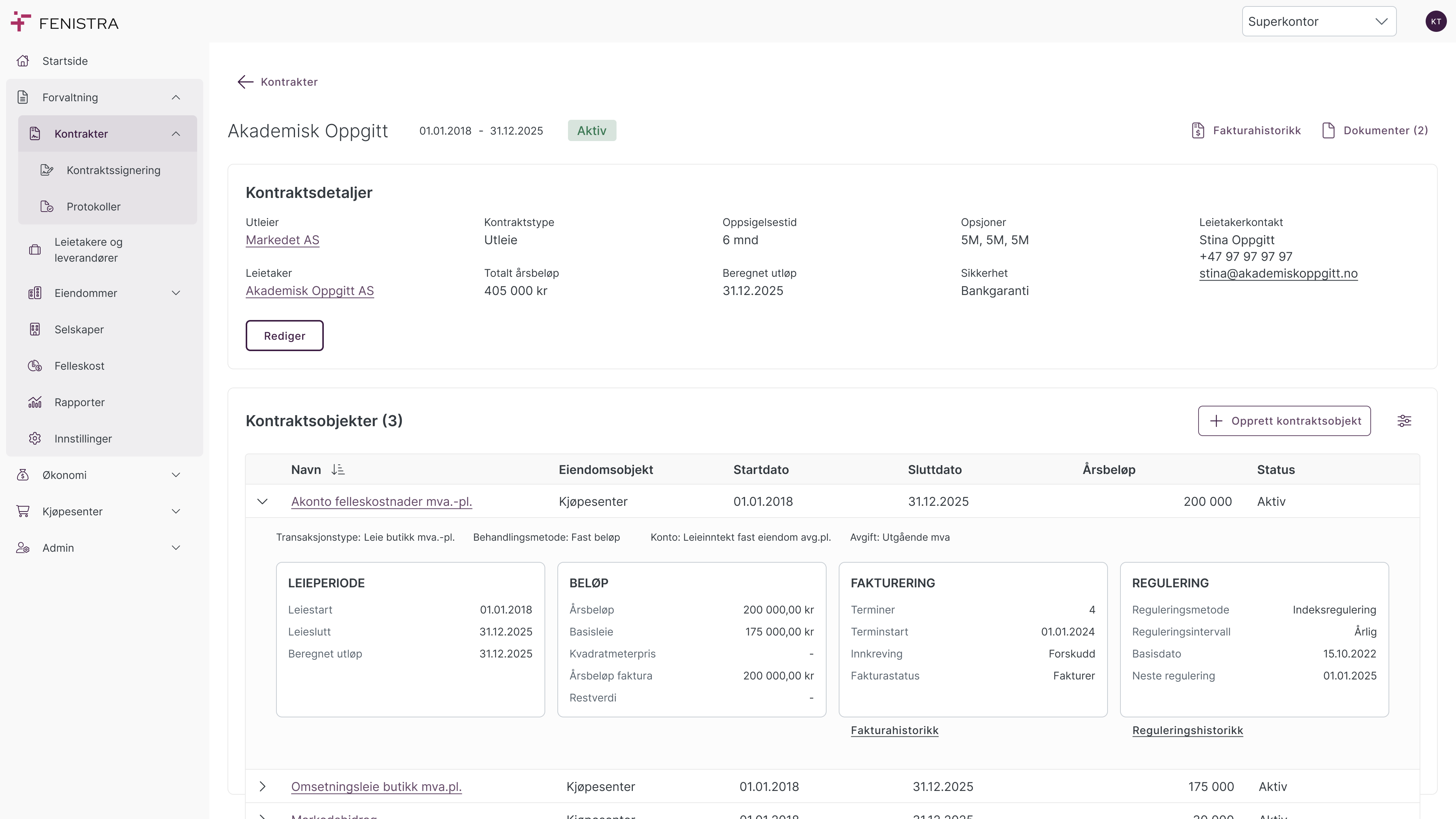Click the 405 000 kr total value
This screenshot has width=1456, height=819.
516,291
